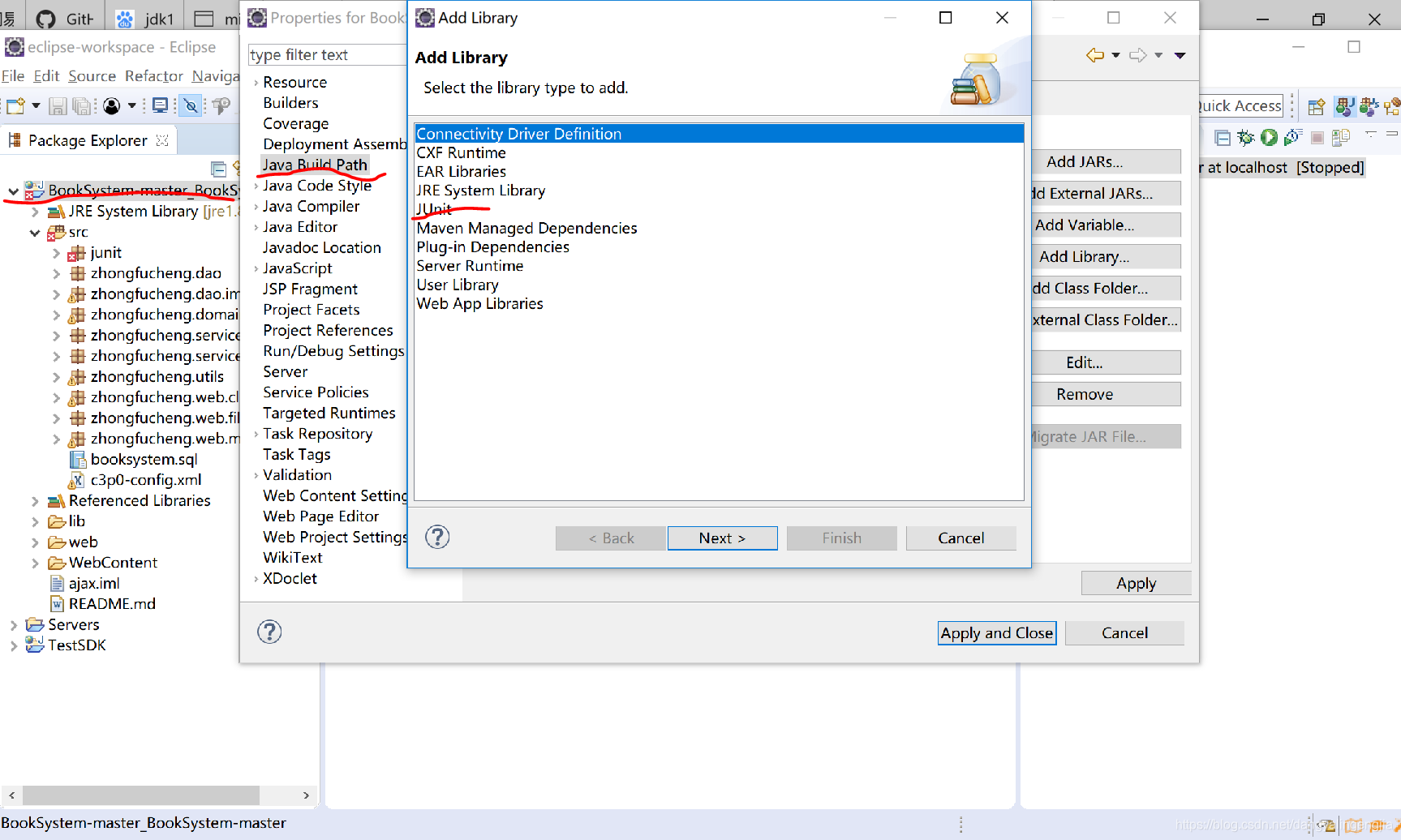
Task: Select Java Build Path properties page
Action: pos(315,165)
